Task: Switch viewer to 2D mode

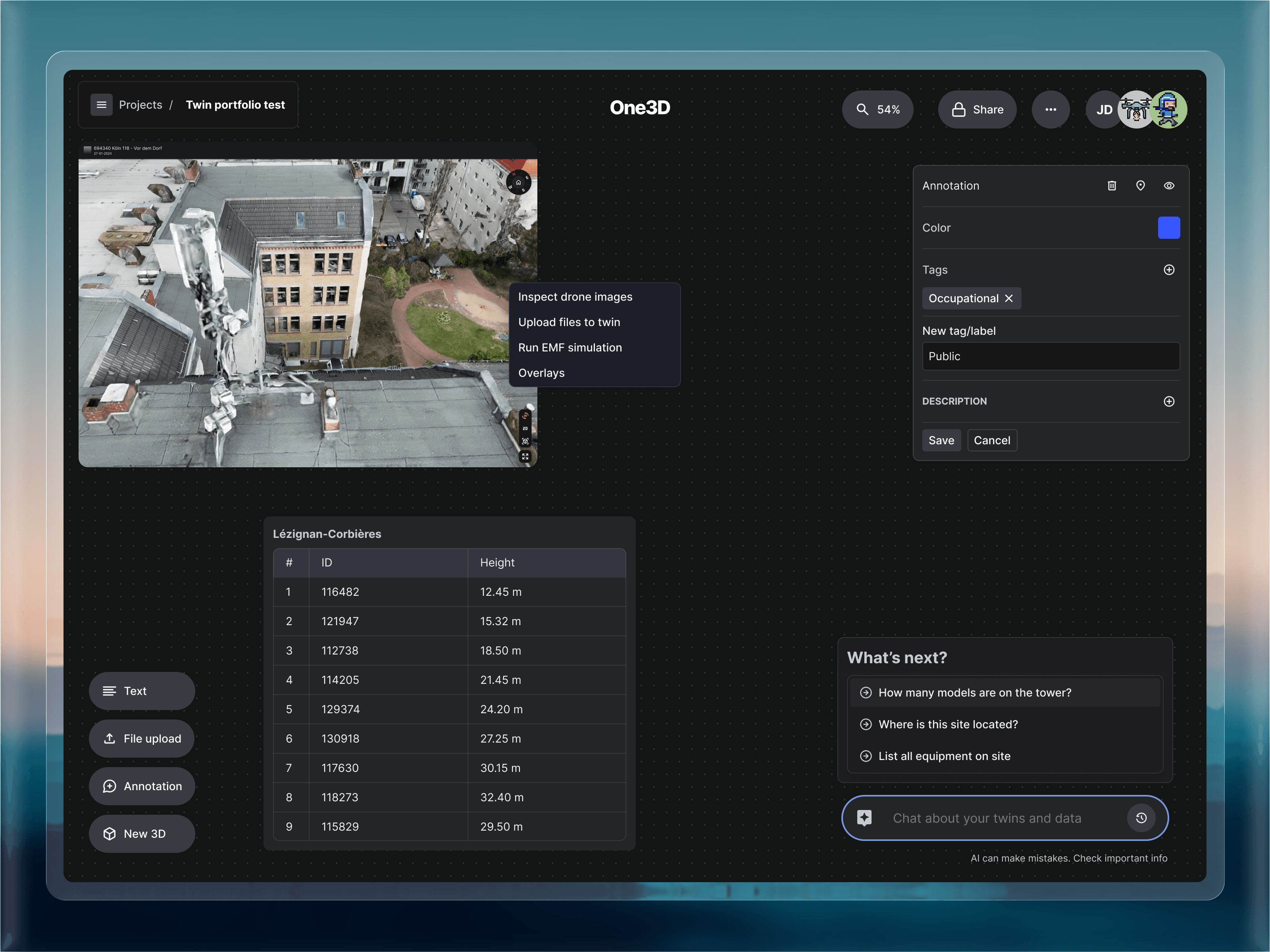Action: (x=525, y=429)
